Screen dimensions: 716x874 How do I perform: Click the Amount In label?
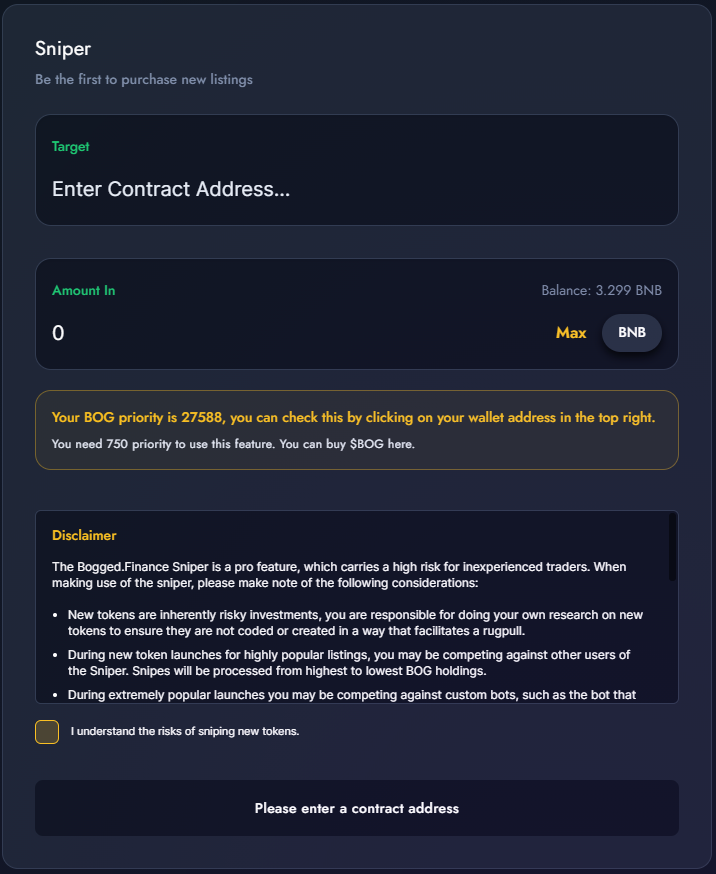tap(83, 290)
